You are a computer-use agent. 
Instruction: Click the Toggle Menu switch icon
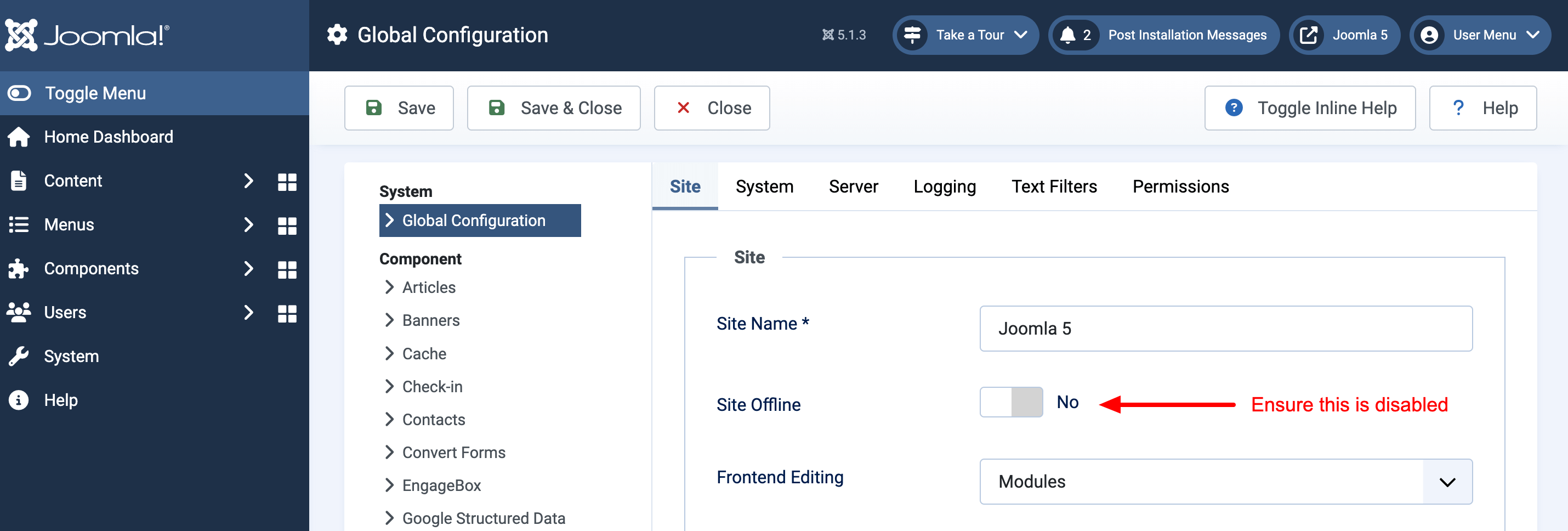coord(19,93)
